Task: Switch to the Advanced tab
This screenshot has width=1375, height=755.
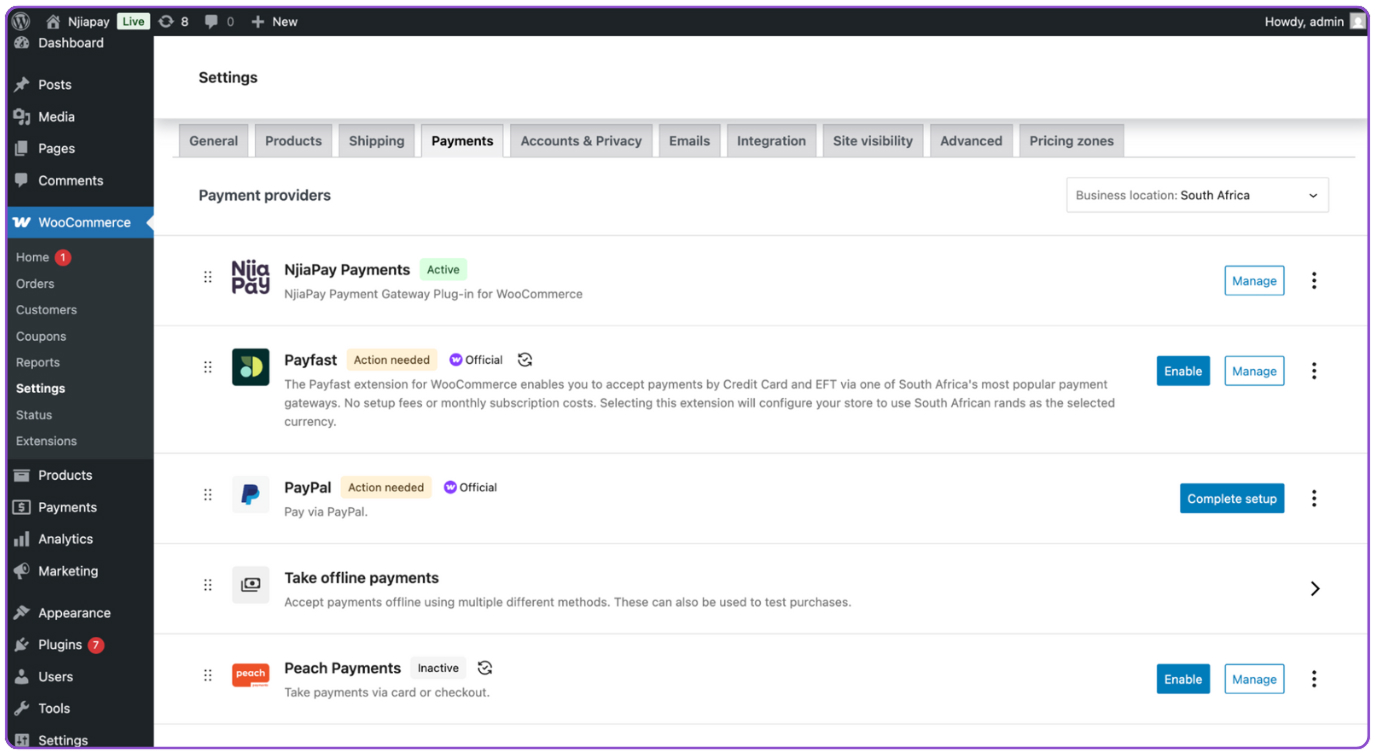Action: (x=971, y=141)
